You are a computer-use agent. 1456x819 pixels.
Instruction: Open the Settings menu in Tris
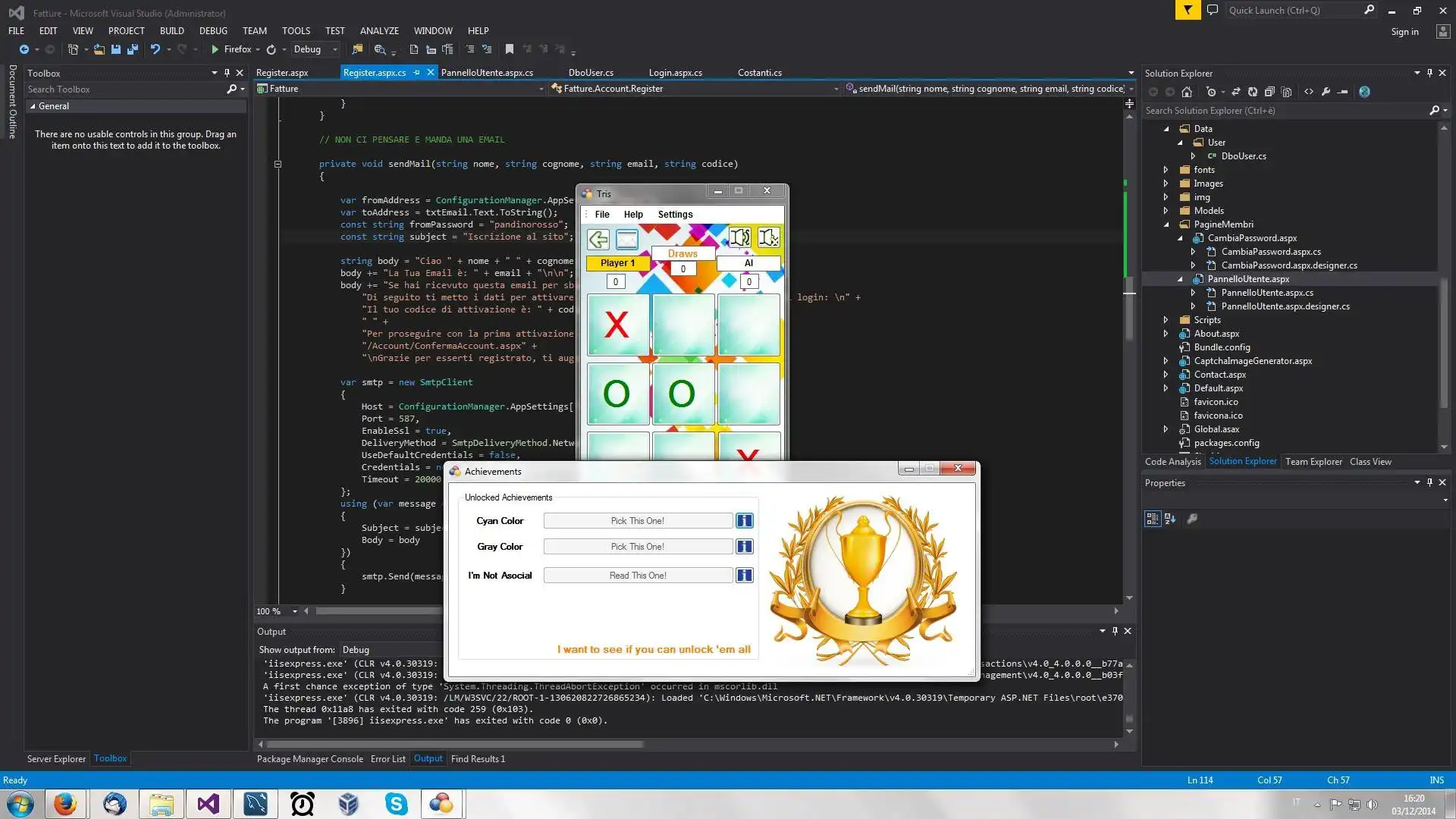pos(675,215)
